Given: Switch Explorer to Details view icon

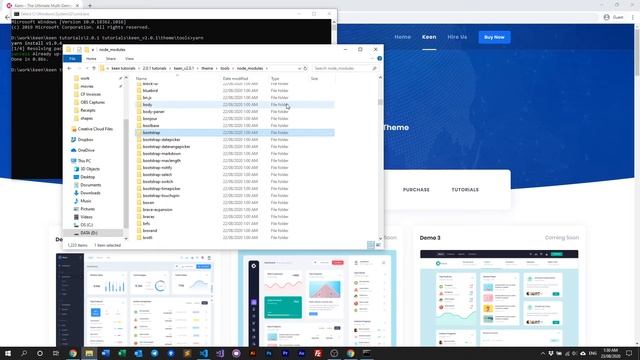Looking at the screenshot, I should (370, 245).
